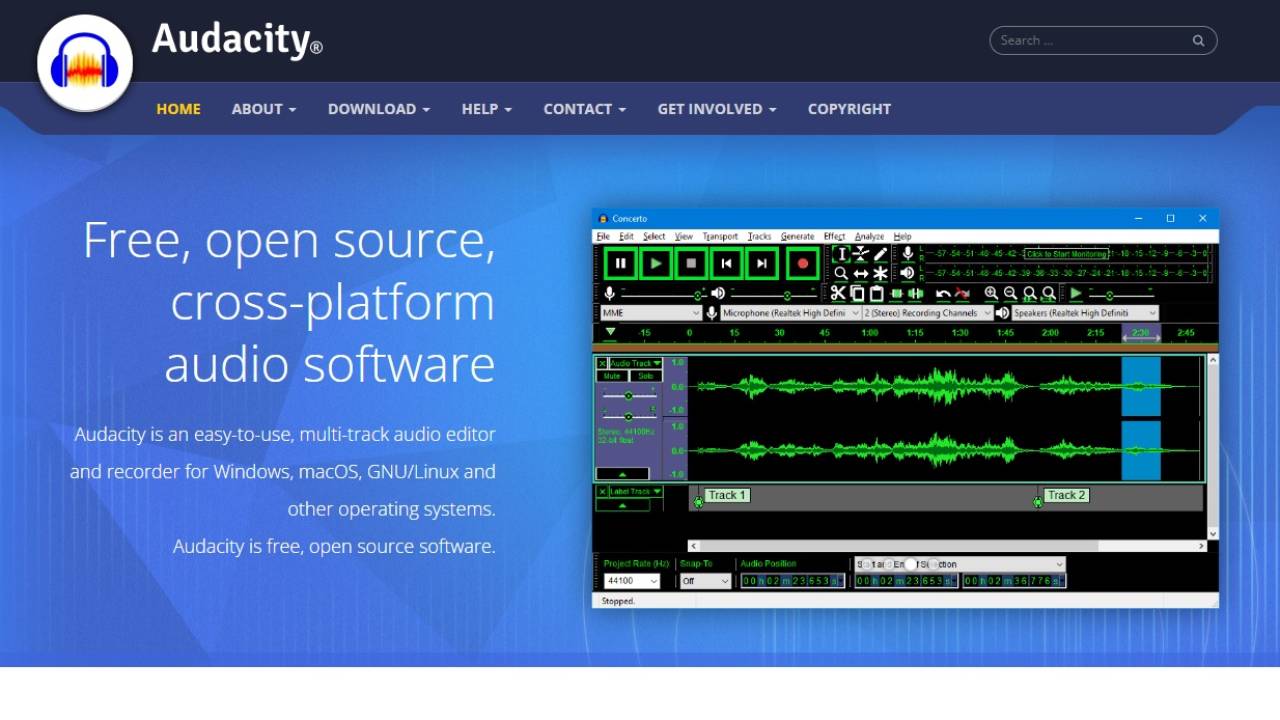
Task: Open the Transport menu
Action: (x=720, y=237)
